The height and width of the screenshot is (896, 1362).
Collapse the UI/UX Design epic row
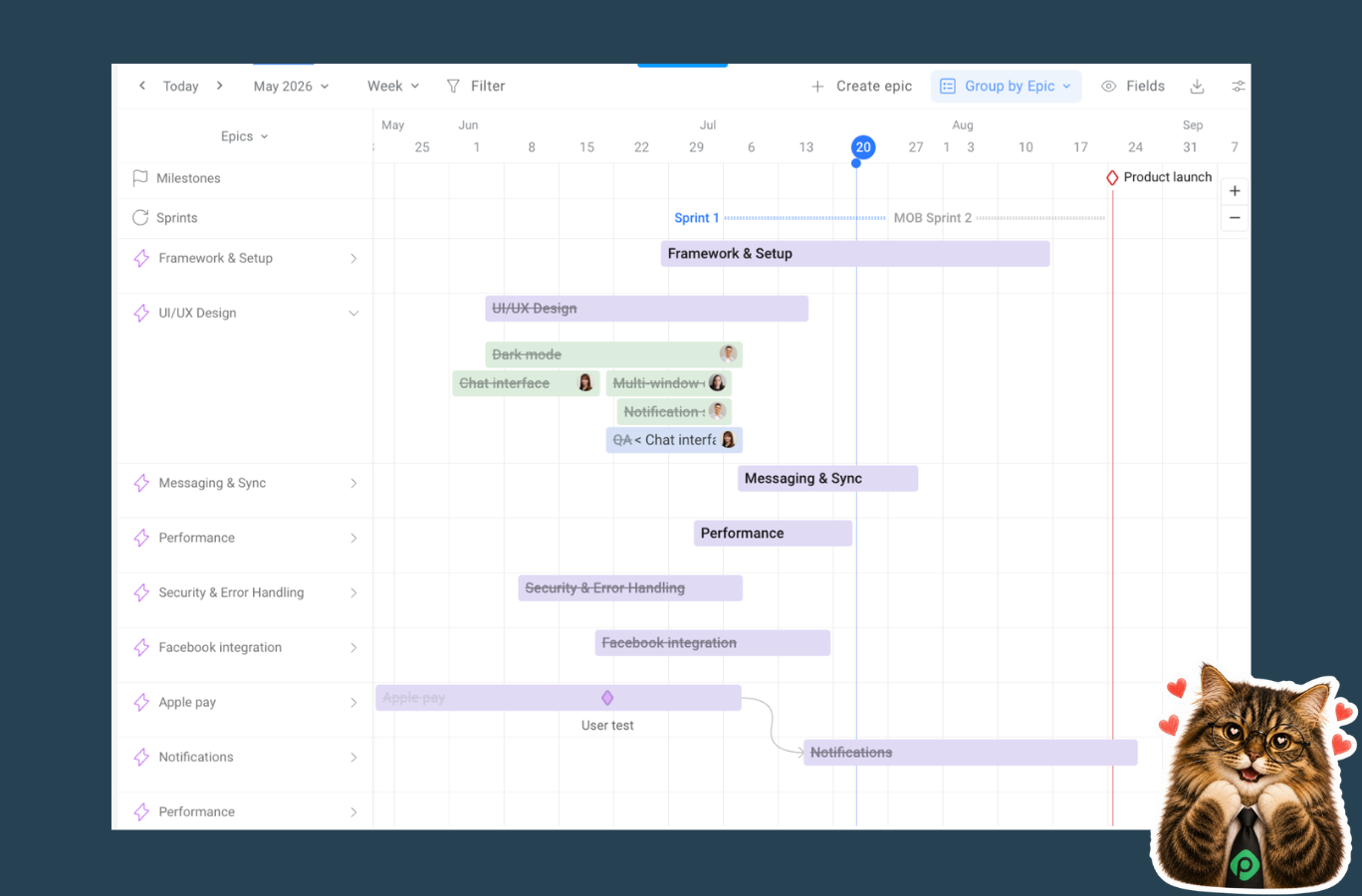point(353,313)
